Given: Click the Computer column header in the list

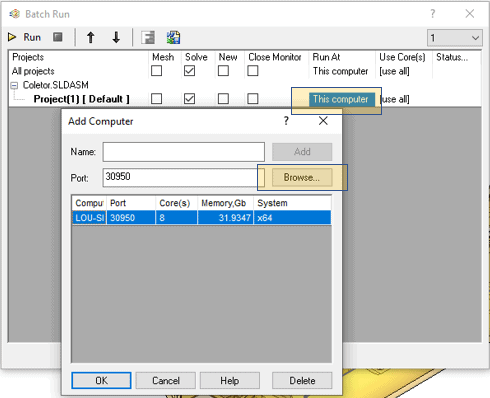Looking at the screenshot, I should click(x=89, y=203).
